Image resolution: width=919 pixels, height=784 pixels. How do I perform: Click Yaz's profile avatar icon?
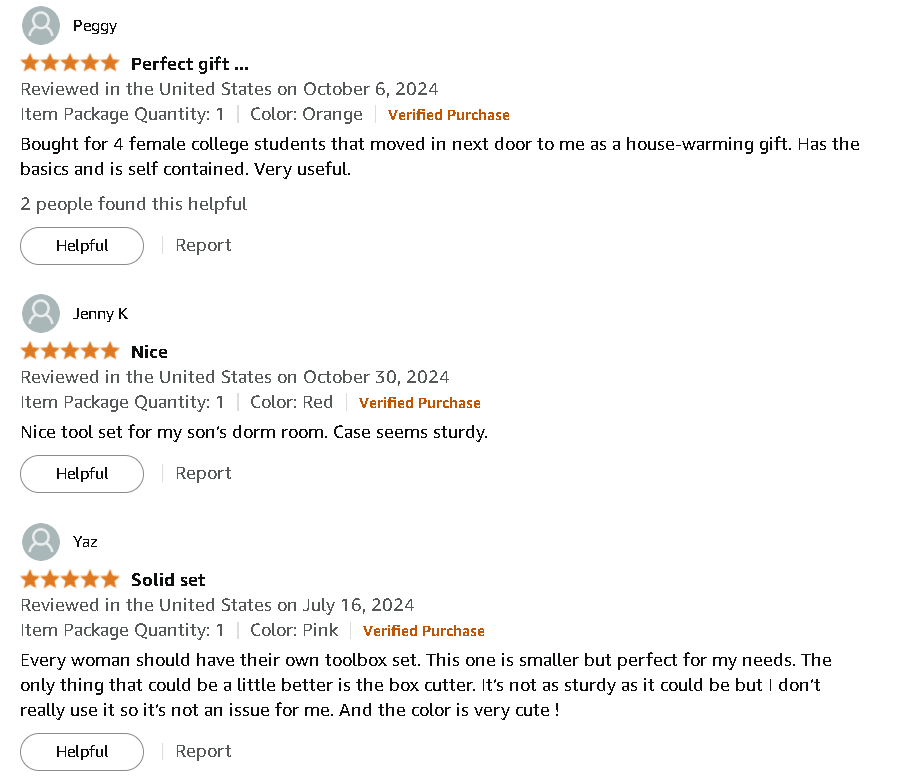click(x=41, y=541)
